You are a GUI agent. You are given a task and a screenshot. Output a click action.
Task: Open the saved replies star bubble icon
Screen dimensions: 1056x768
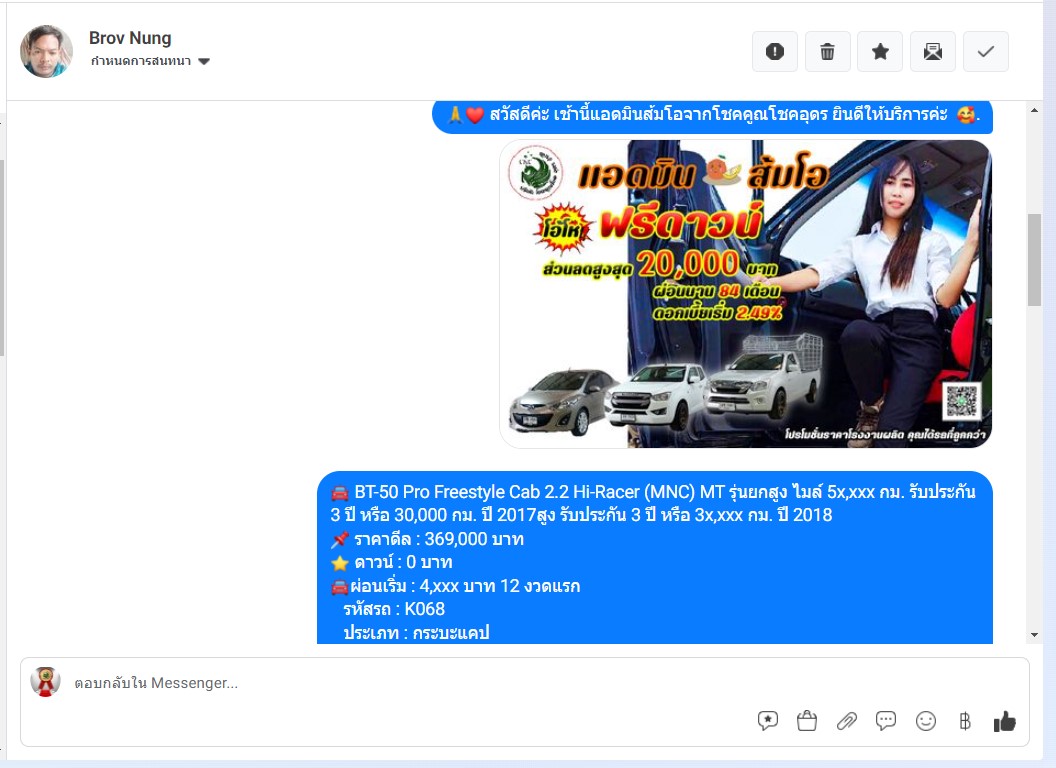768,721
